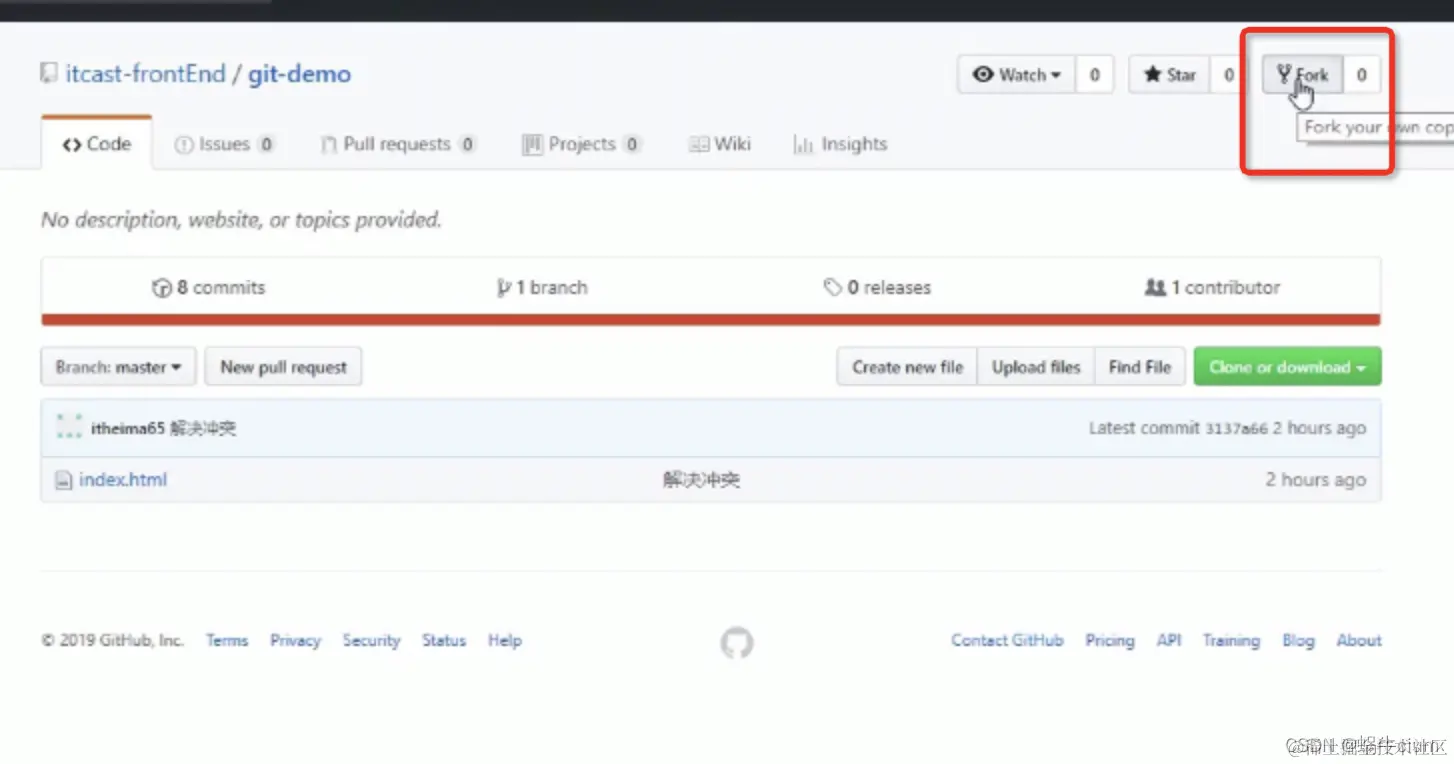Open the 0 releases link

pos(877,288)
